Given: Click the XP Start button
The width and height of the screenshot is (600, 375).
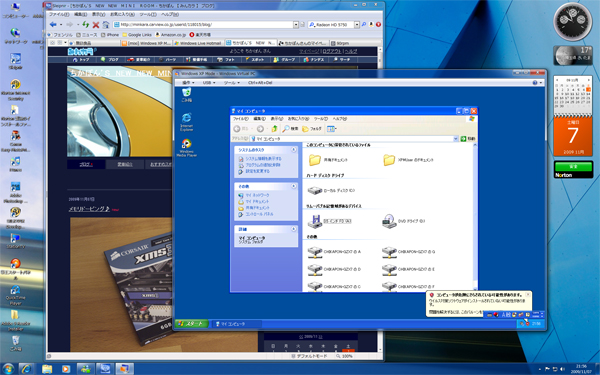Looking at the screenshot, I should (192, 324).
